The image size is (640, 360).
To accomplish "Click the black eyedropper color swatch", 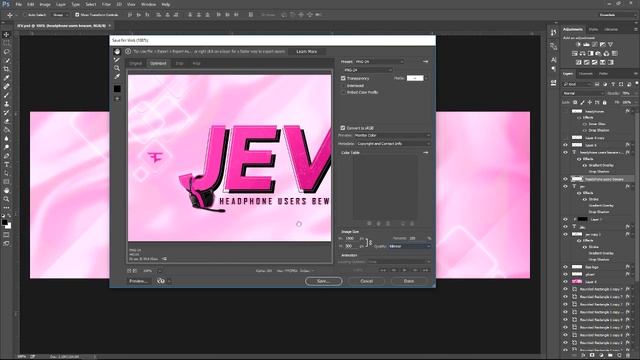I will pyautogui.click(x=117, y=89).
